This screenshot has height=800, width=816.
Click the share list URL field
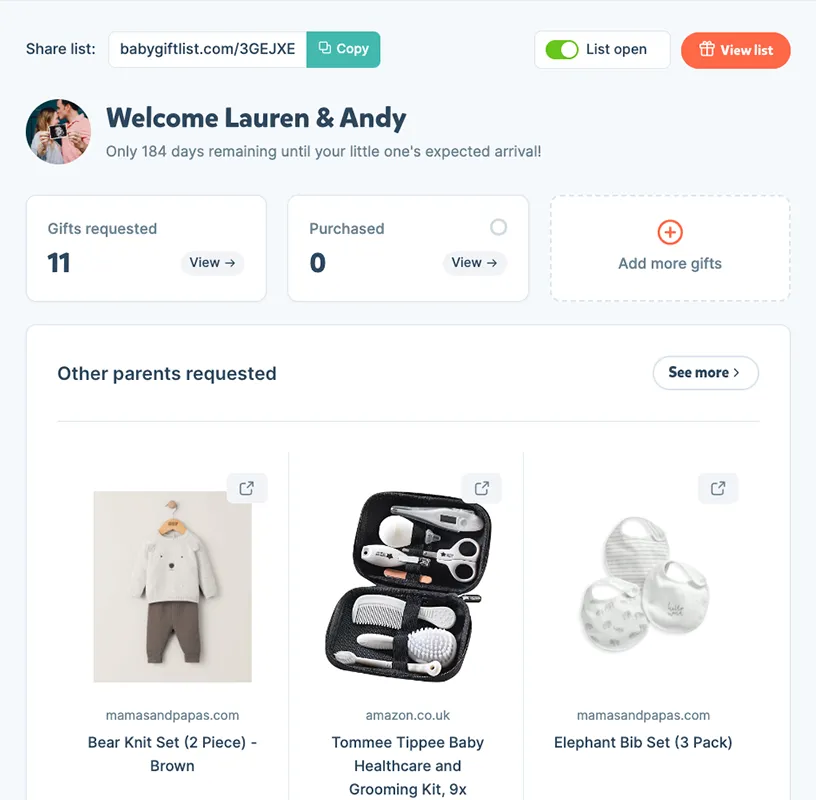[x=207, y=49]
